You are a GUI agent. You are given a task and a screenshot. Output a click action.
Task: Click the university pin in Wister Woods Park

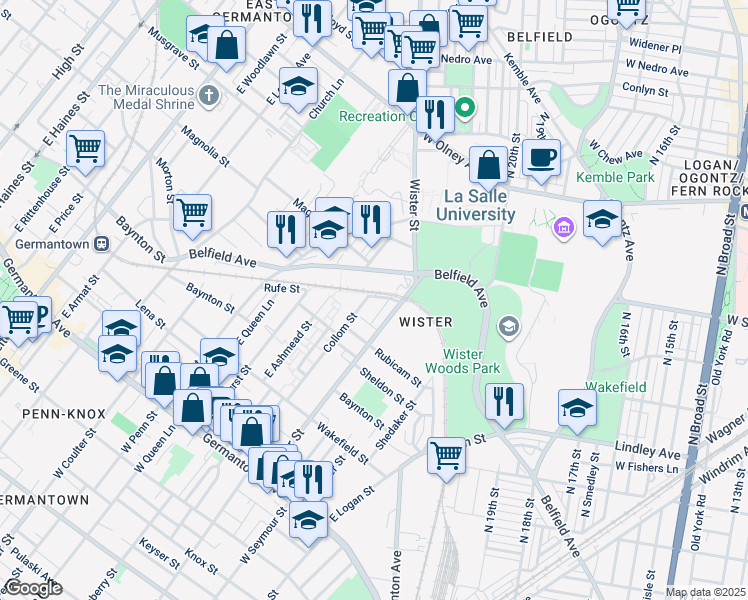(509, 327)
